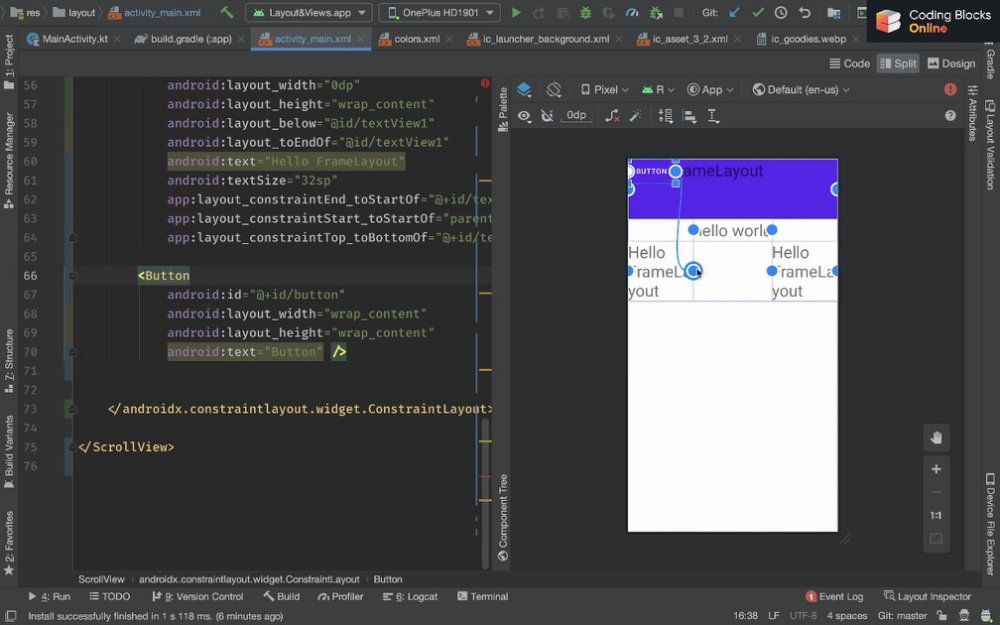
Task: Open the Attributes side panel
Action: click(x=973, y=113)
